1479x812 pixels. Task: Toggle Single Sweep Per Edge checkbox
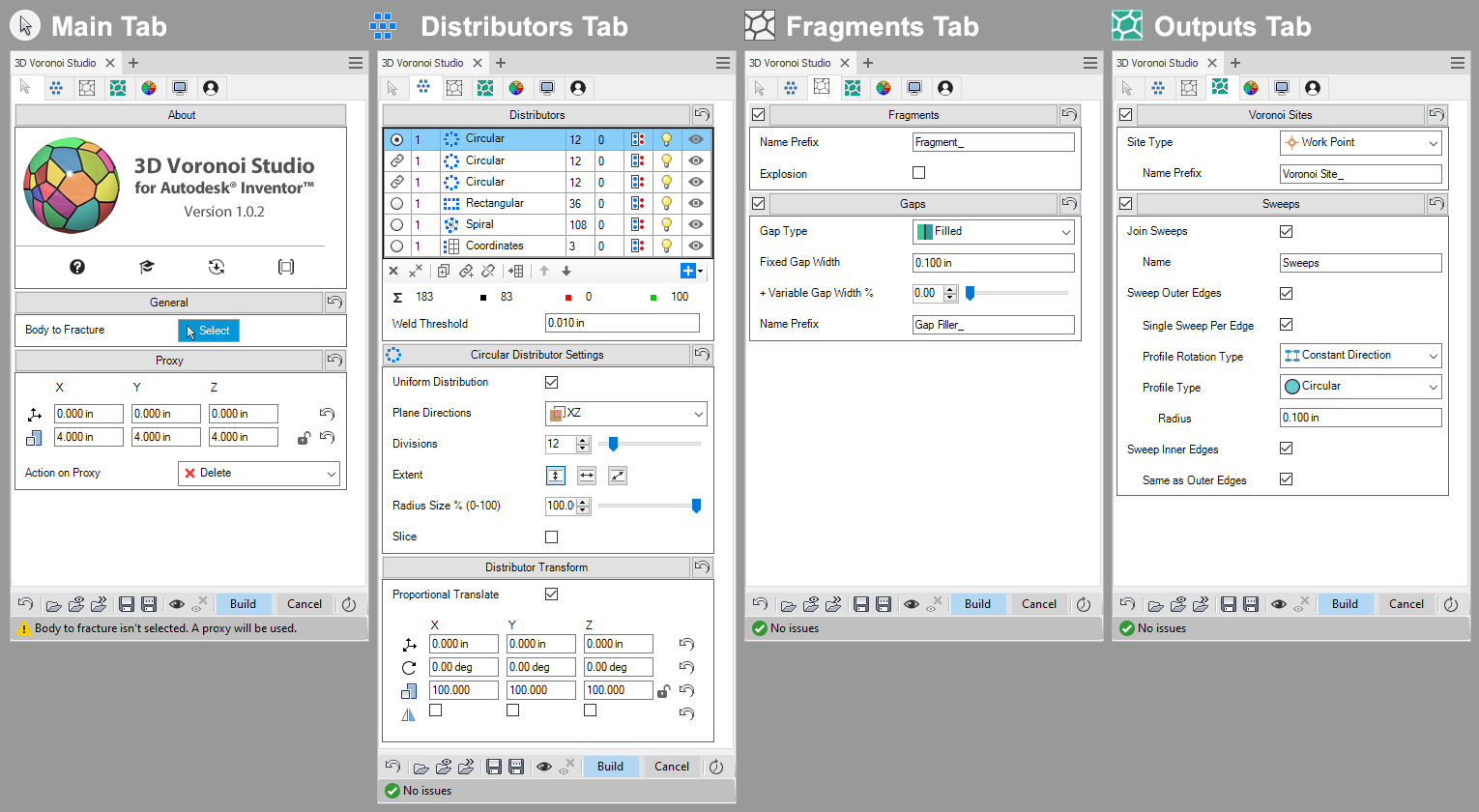tap(1287, 325)
